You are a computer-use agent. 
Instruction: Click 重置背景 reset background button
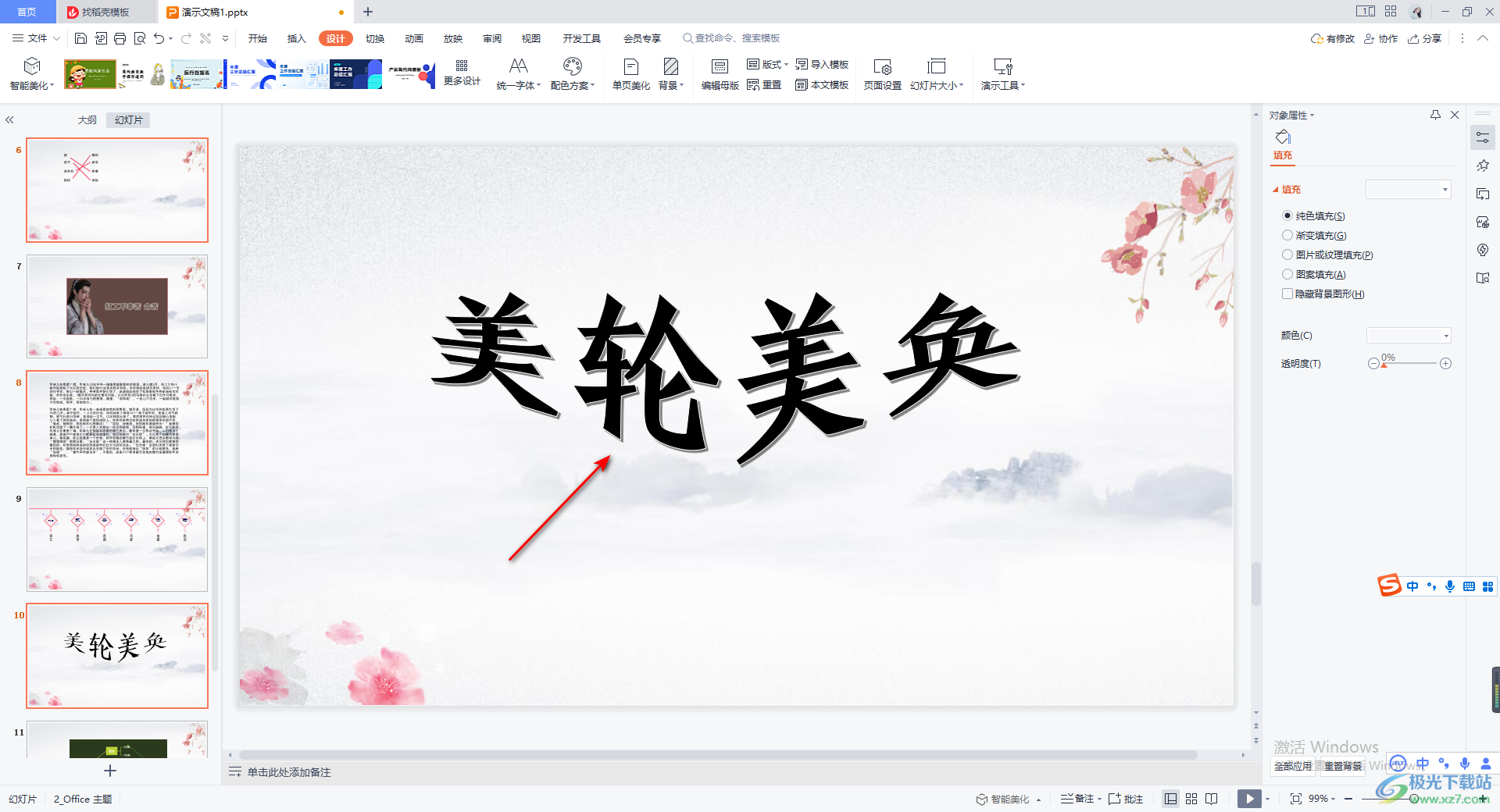(x=1343, y=766)
